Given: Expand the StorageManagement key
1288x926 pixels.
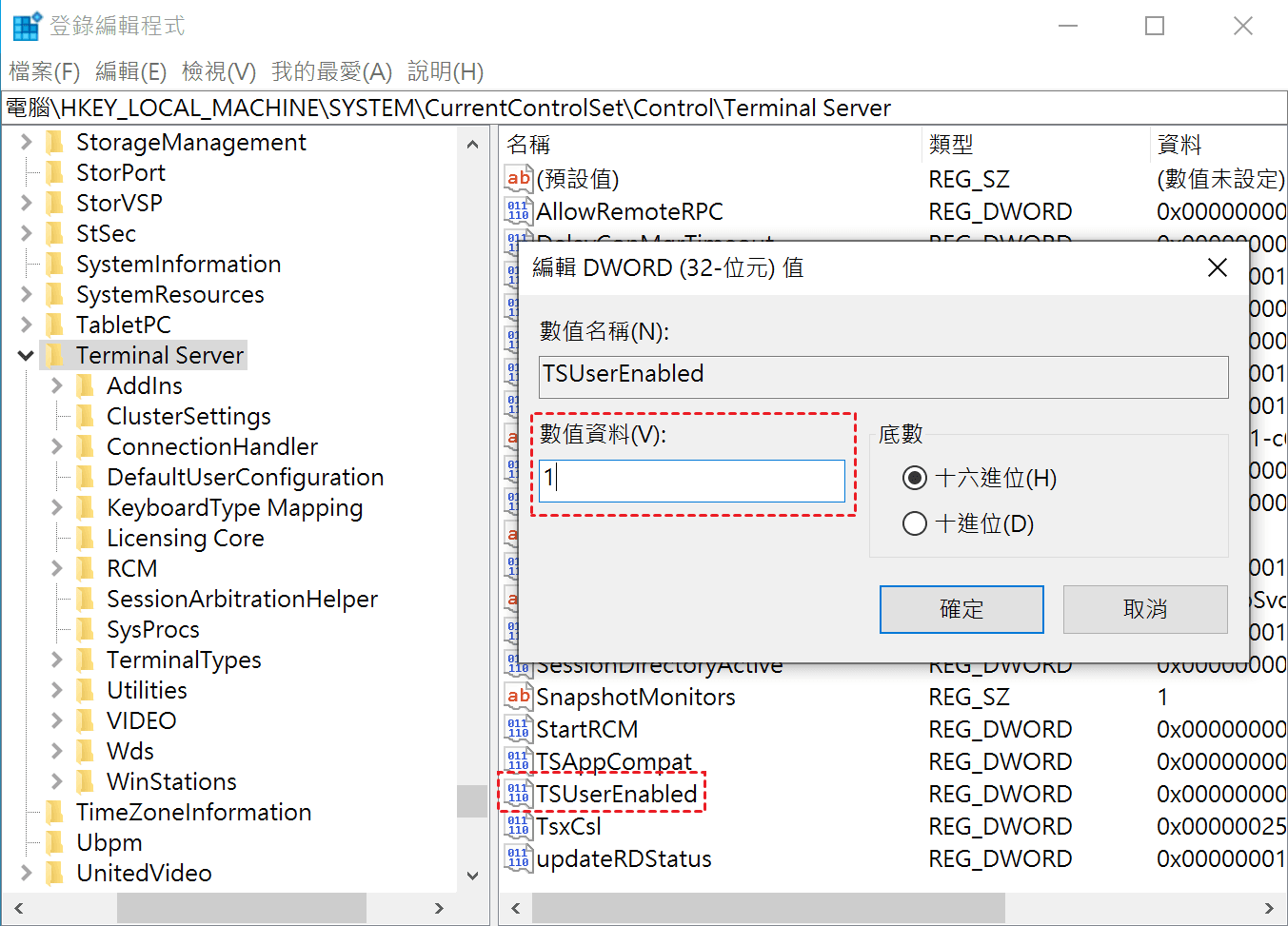Looking at the screenshot, I should pyautogui.click(x=26, y=143).
